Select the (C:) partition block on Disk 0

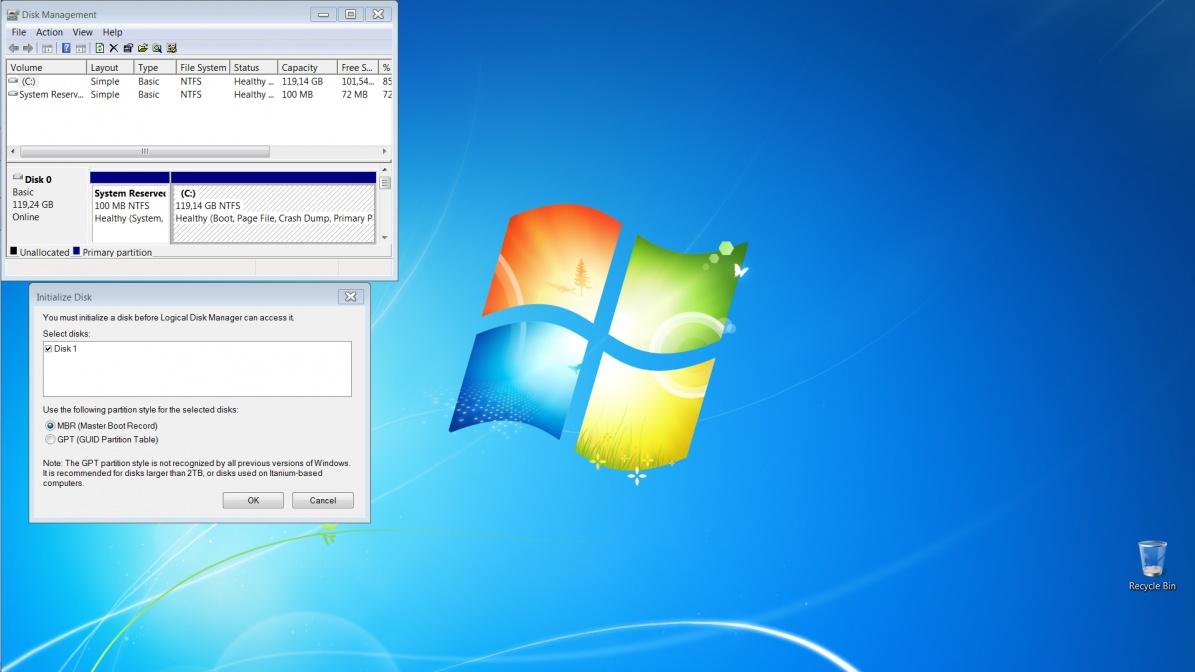(x=273, y=212)
